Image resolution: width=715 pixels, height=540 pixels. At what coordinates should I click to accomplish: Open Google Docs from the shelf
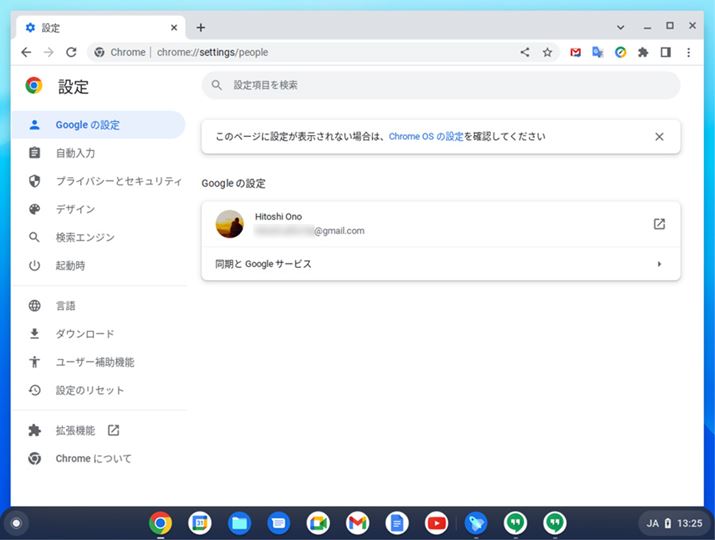click(397, 523)
